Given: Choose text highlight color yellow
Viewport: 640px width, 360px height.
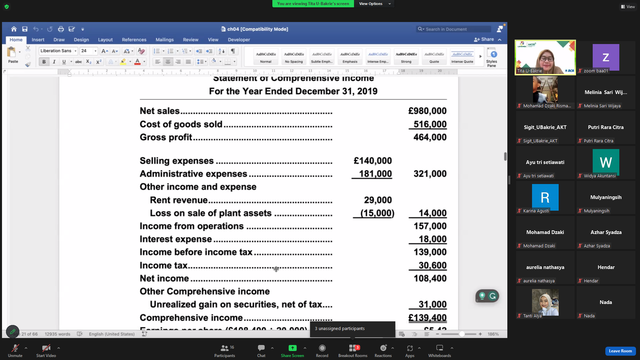Looking at the screenshot, I should click(123, 62).
